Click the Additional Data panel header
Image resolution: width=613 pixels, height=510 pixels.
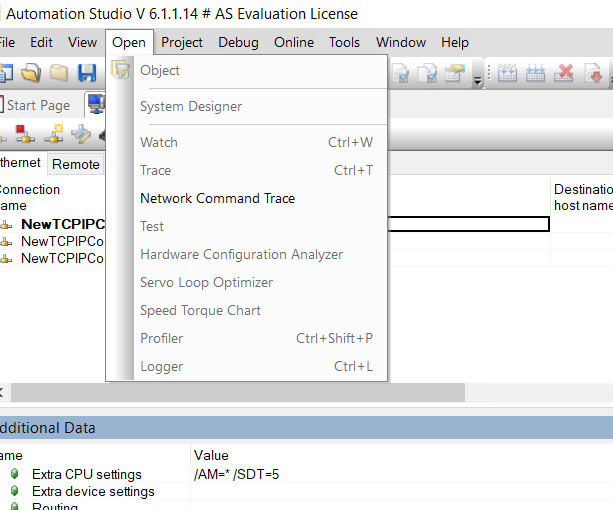pyautogui.click(x=306, y=428)
